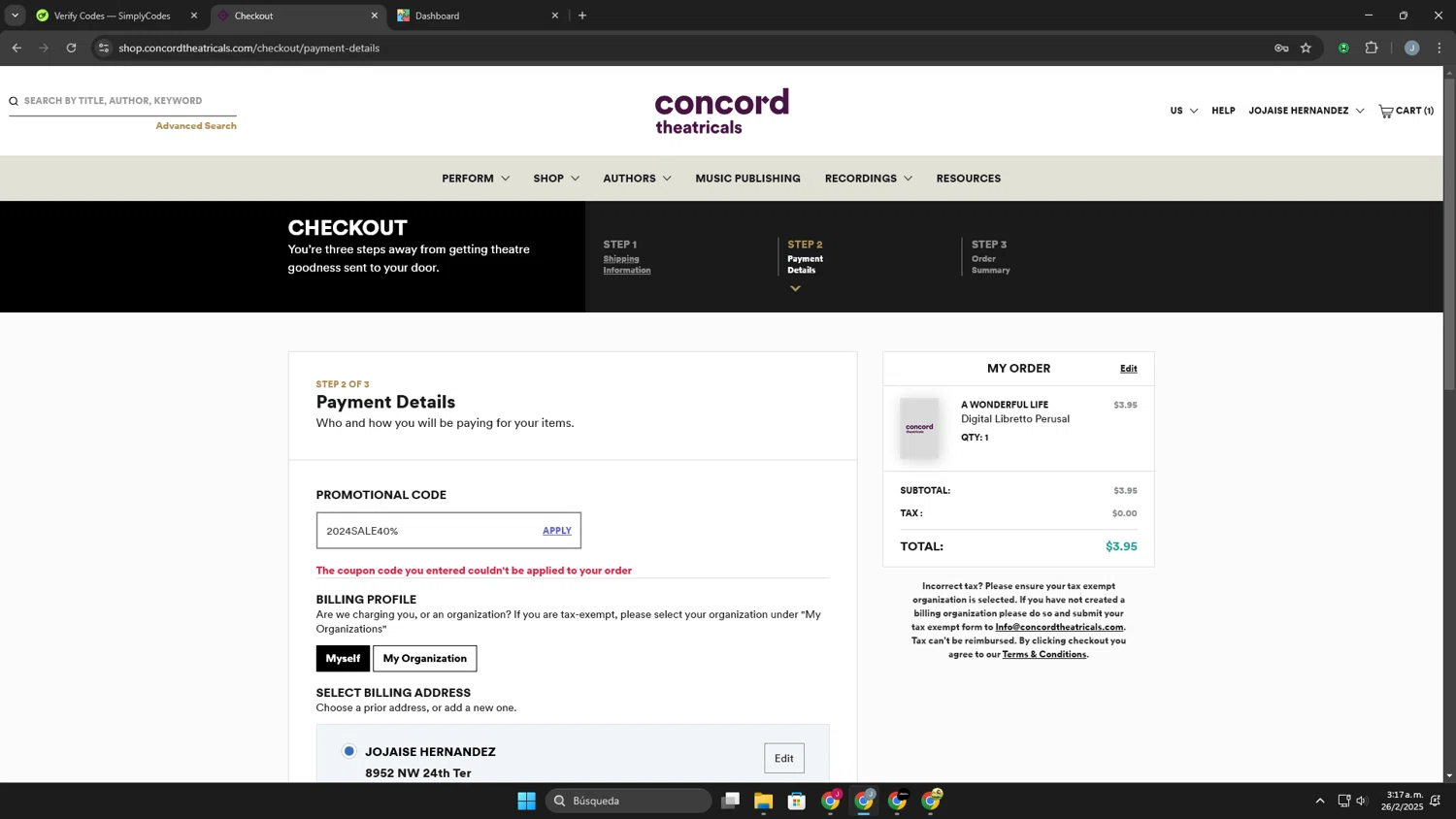Open Chrome three-dot menu
This screenshot has width=1456, height=819.
tap(1439, 48)
